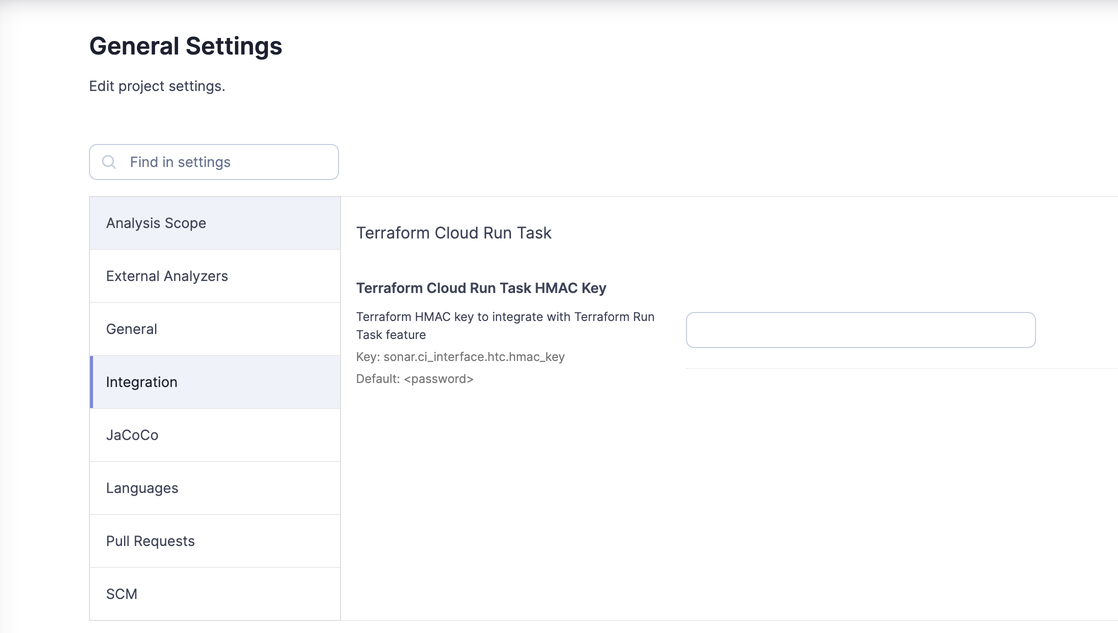Click the Terraform Cloud Run Task heading
The height and width of the screenshot is (633, 1118).
[x=453, y=232]
